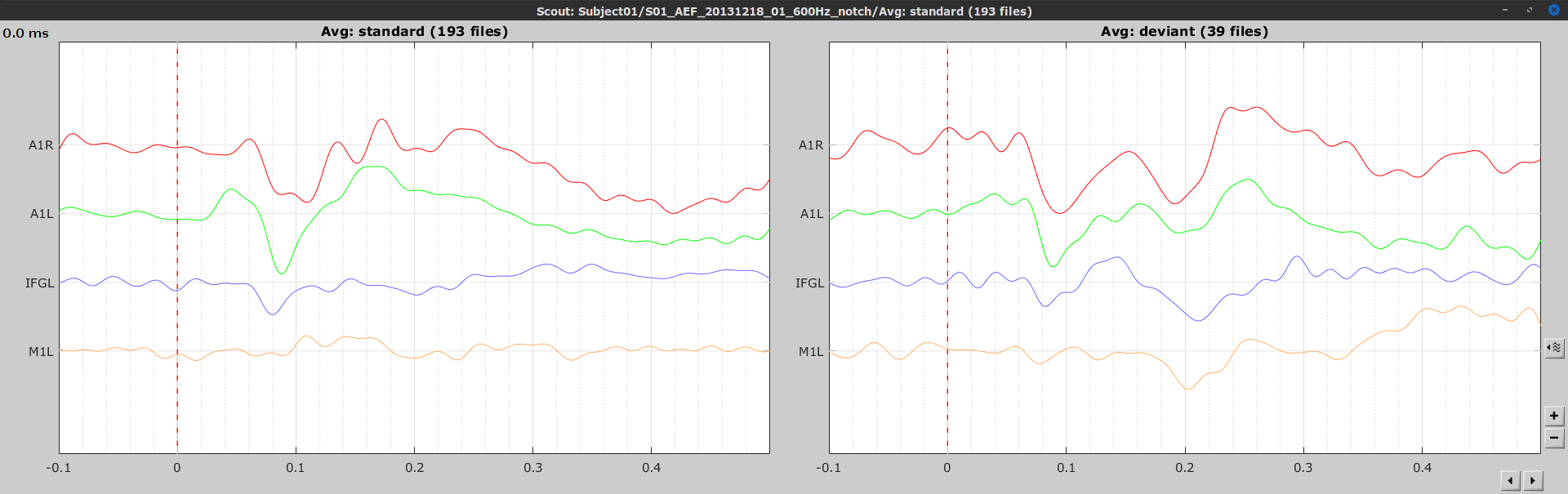This screenshot has width=1568, height=494.
Task: Click the 0.0 ms time label
Action: click(x=26, y=33)
